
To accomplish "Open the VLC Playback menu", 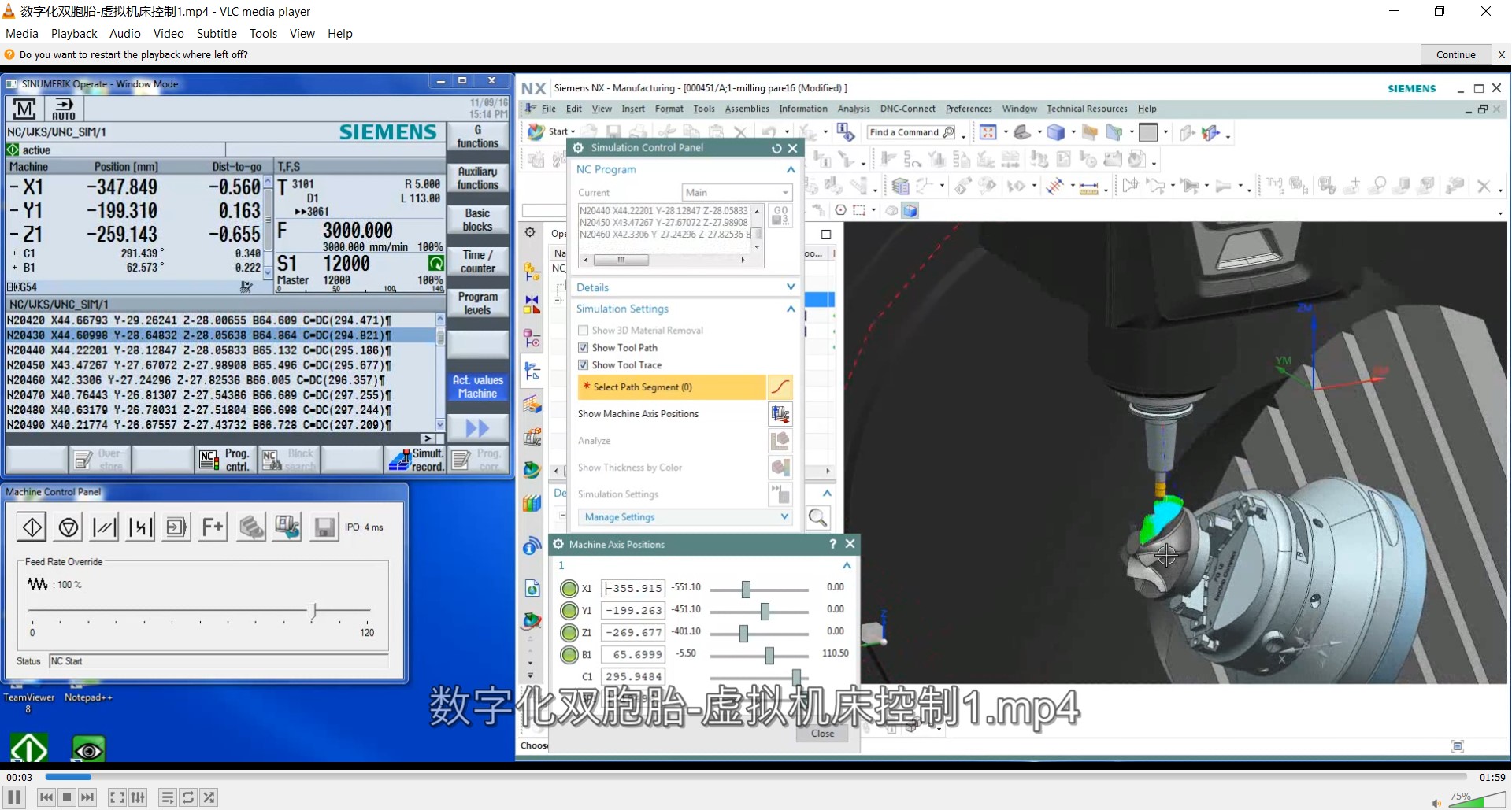I will pos(74,33).
